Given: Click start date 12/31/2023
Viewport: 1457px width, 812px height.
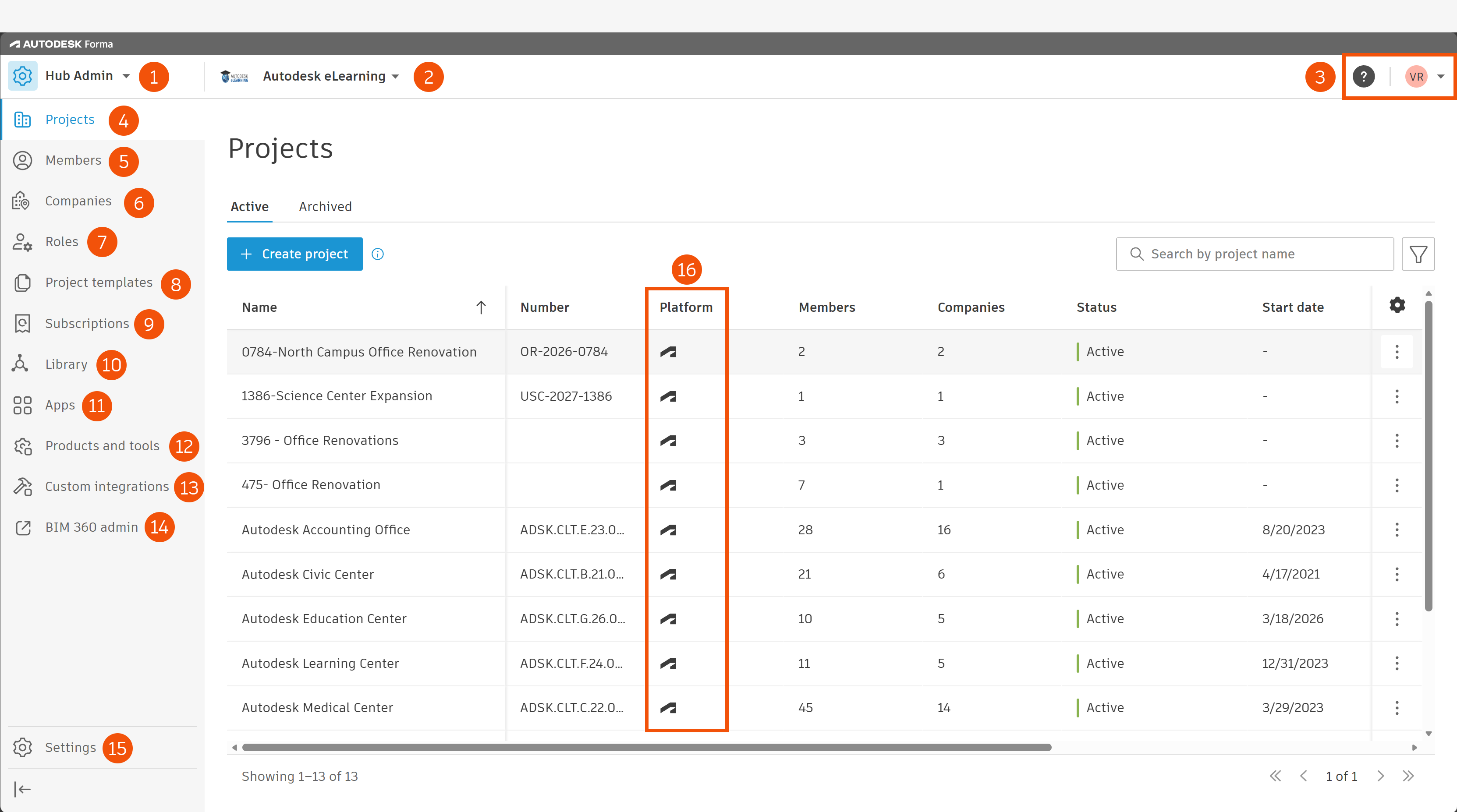Looking at the screenshot, I should [1295, 663].
